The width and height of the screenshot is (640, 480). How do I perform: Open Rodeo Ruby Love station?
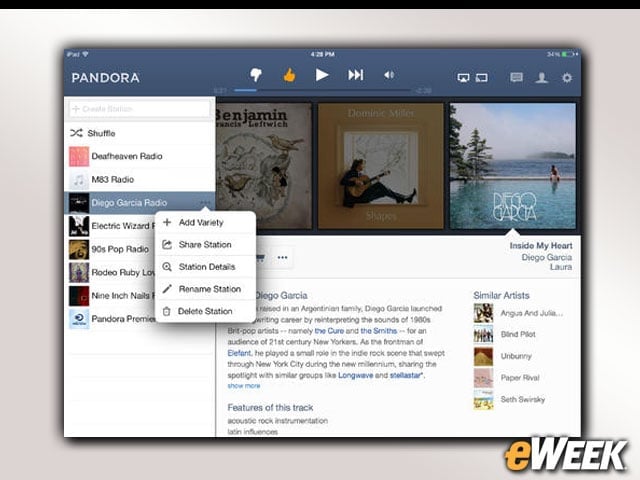click(110, 273)
